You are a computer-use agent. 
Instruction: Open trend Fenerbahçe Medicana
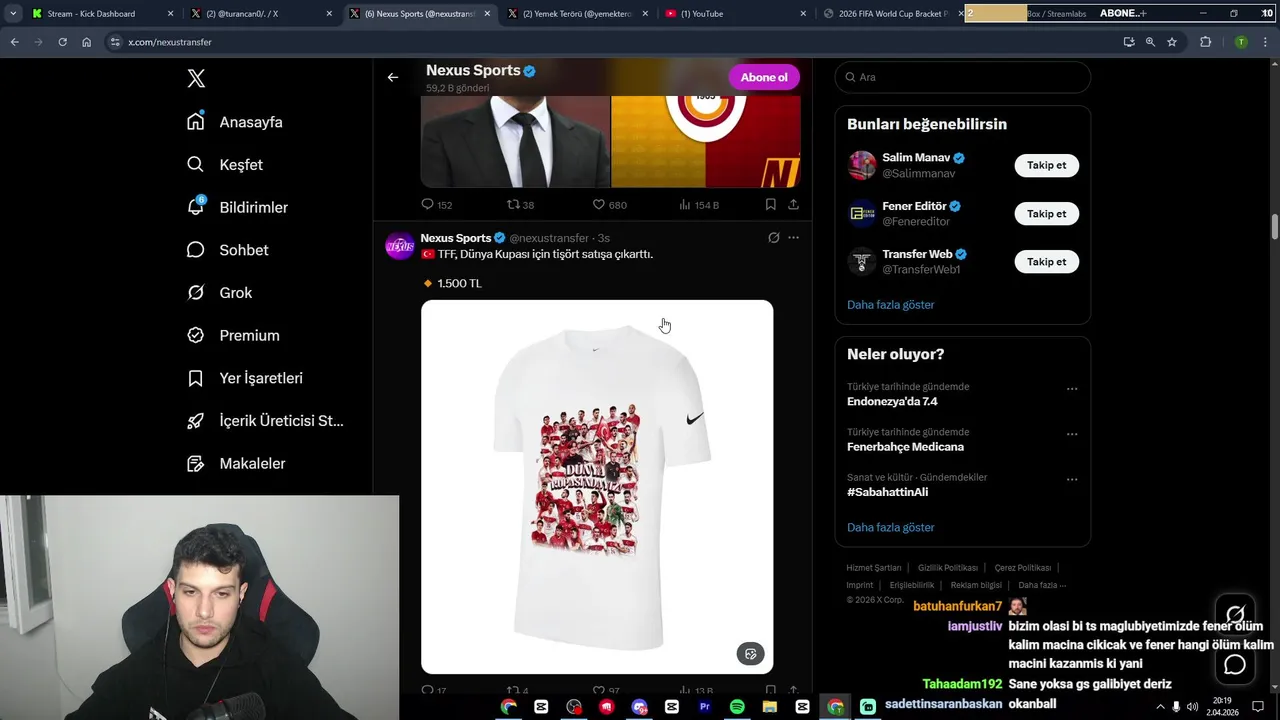[x=905, y=446]
